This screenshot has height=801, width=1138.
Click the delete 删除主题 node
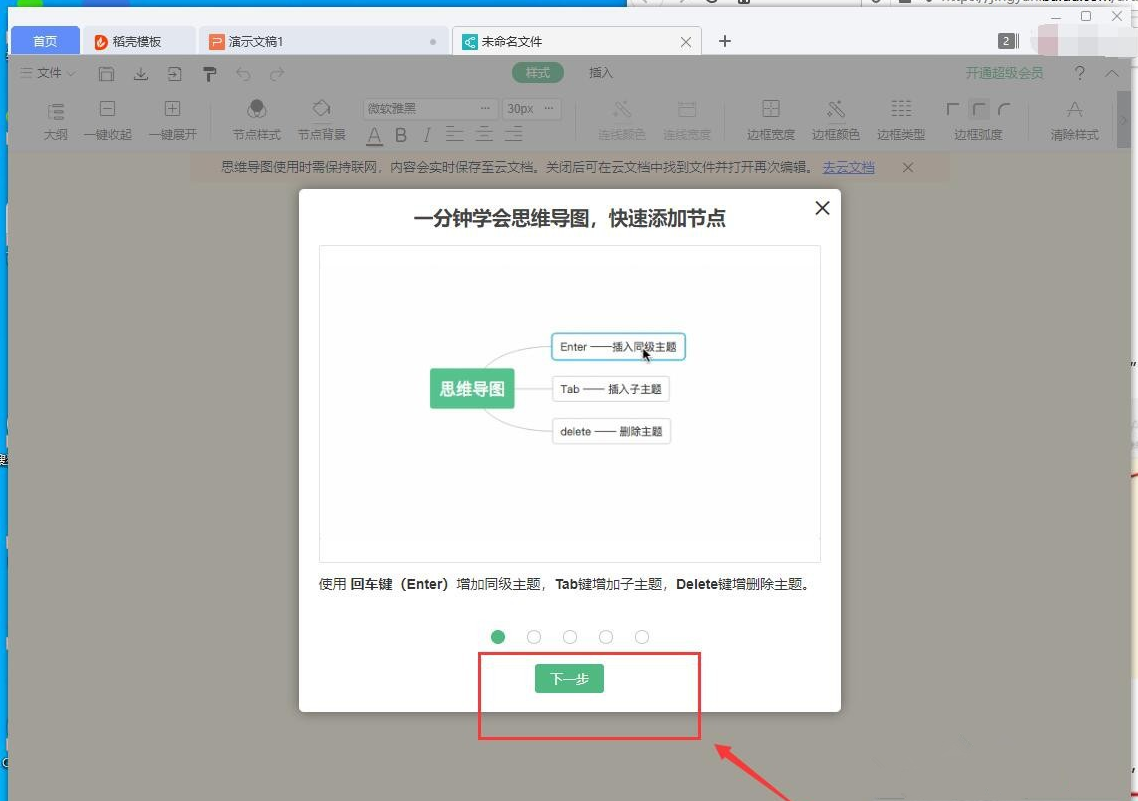coord(611,431)
